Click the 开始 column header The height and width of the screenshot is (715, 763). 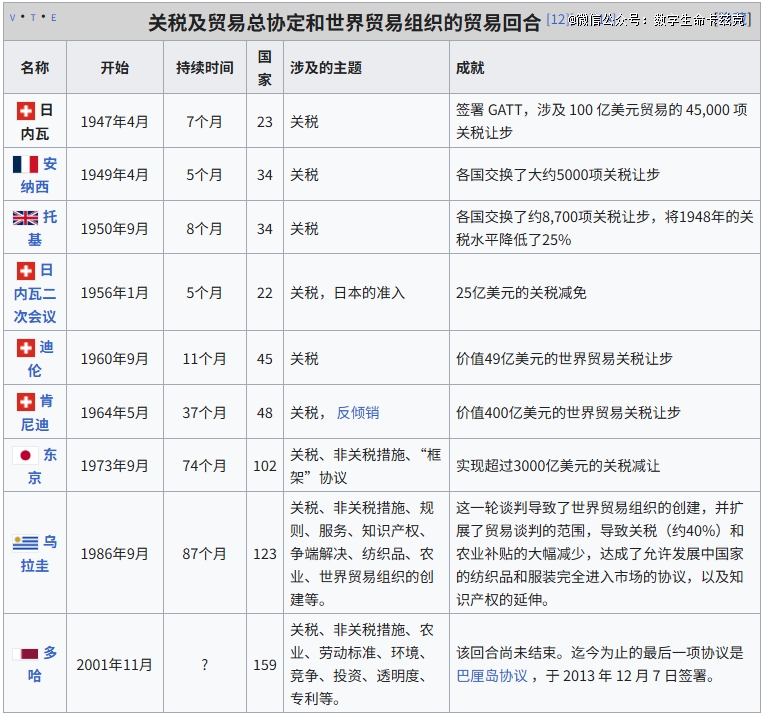point(114,68)
